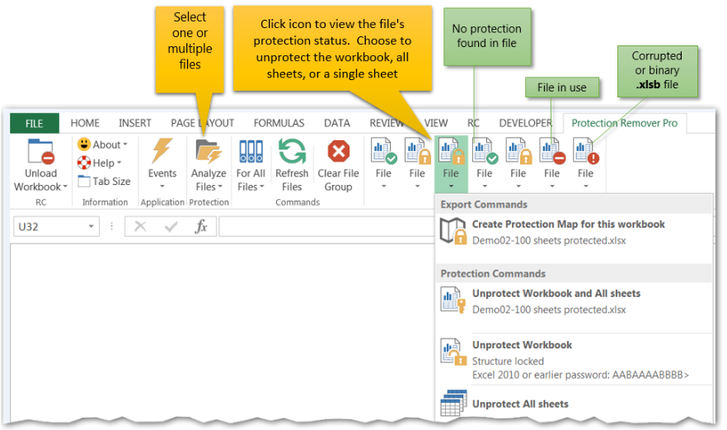Select the File icon with red exclamation mark

pos(586,151)
